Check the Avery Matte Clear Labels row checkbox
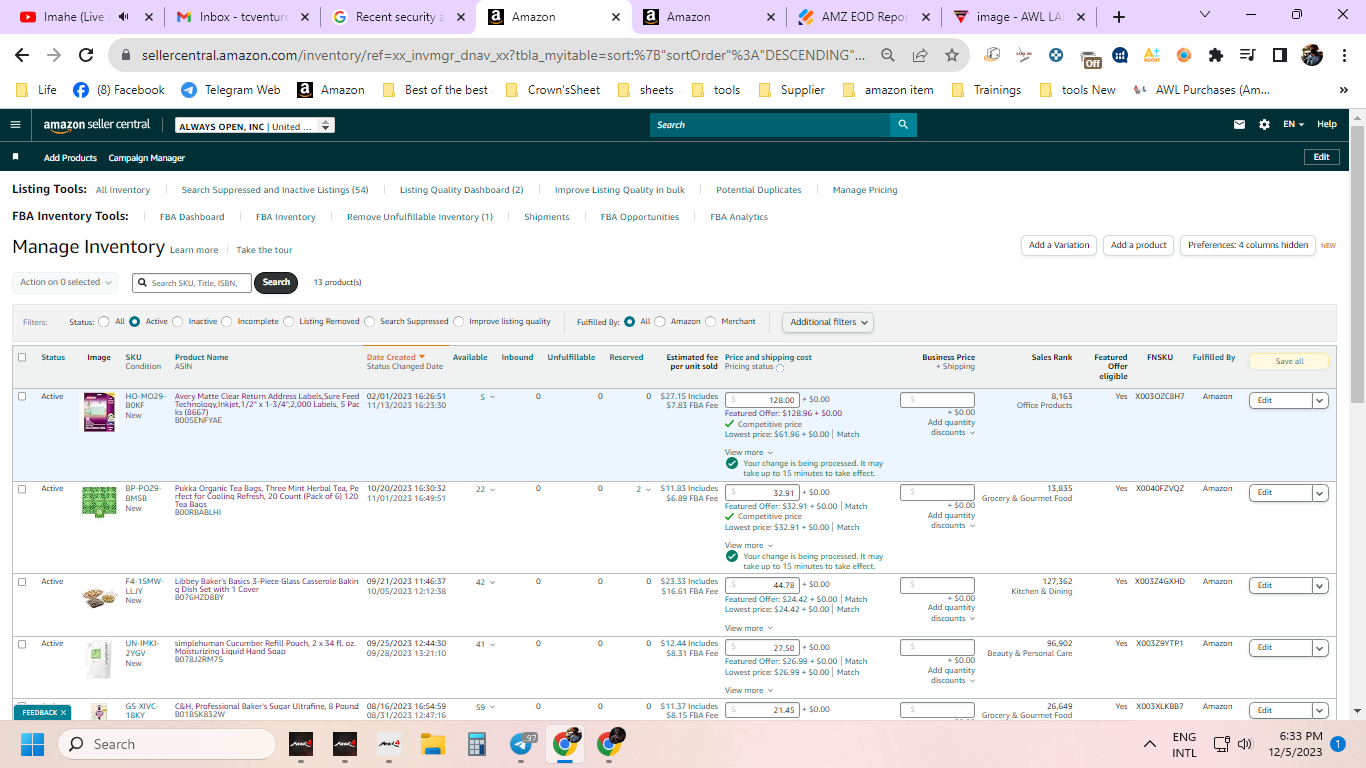Screen dimensions: 1366x768 click(x=22, y=396)
